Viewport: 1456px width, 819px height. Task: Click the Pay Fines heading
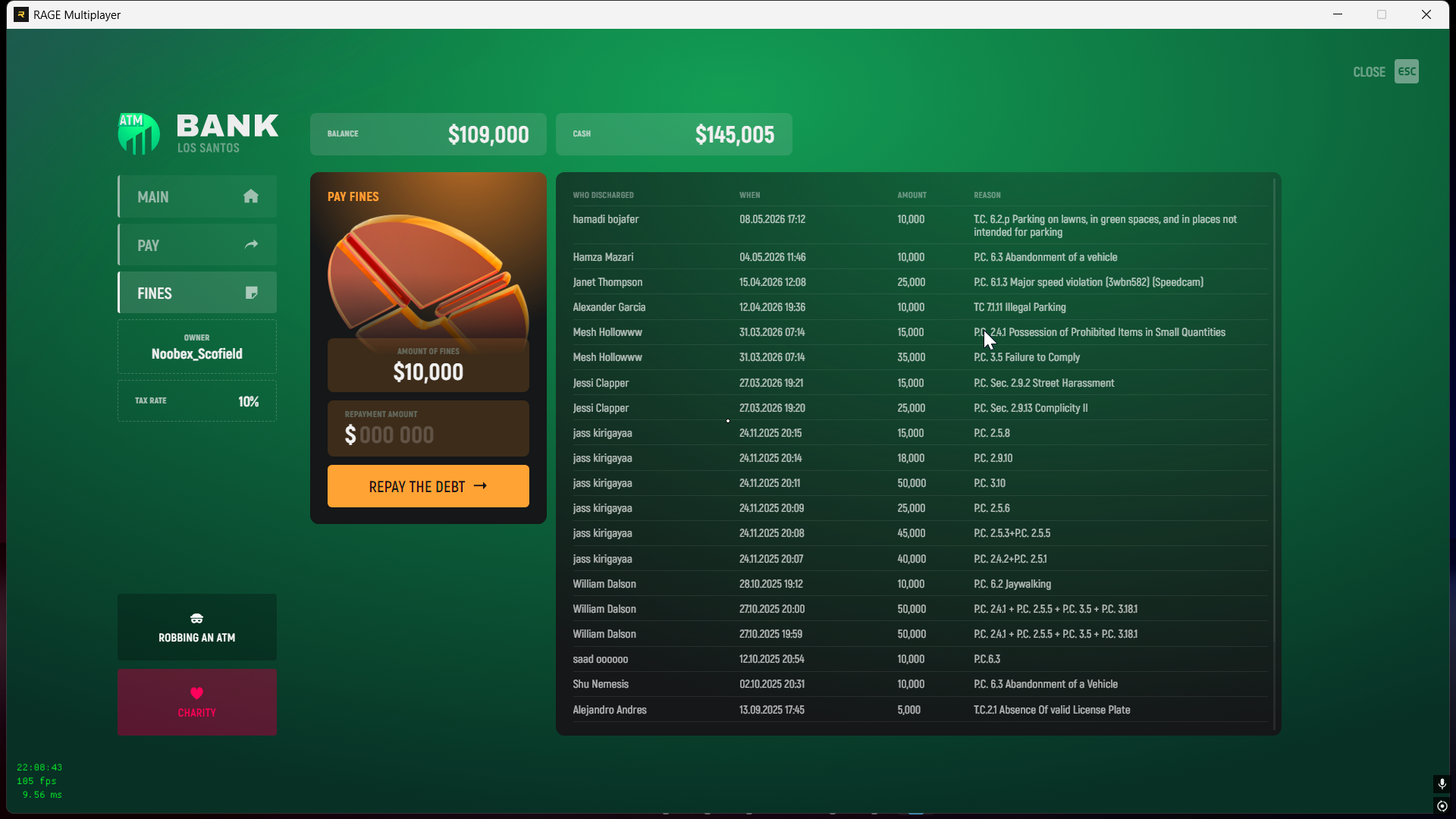[x=353, y=196]
